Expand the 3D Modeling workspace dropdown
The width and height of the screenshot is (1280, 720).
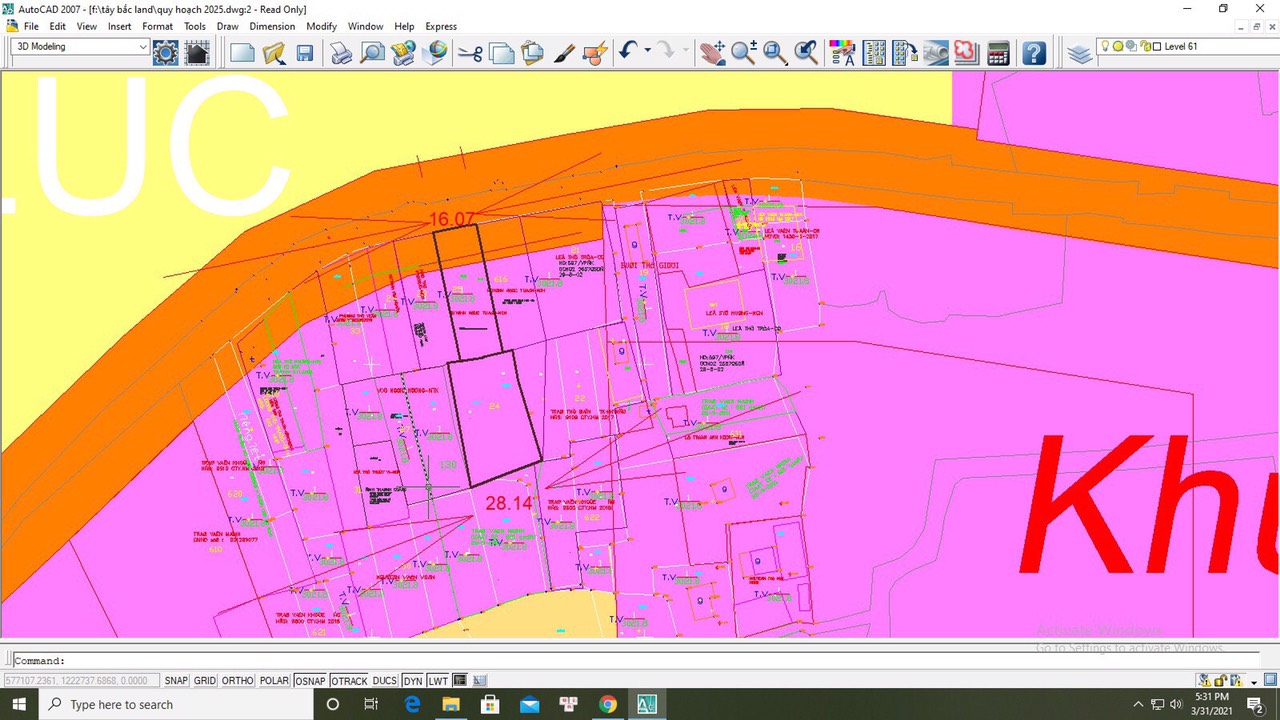click(144, 47)
